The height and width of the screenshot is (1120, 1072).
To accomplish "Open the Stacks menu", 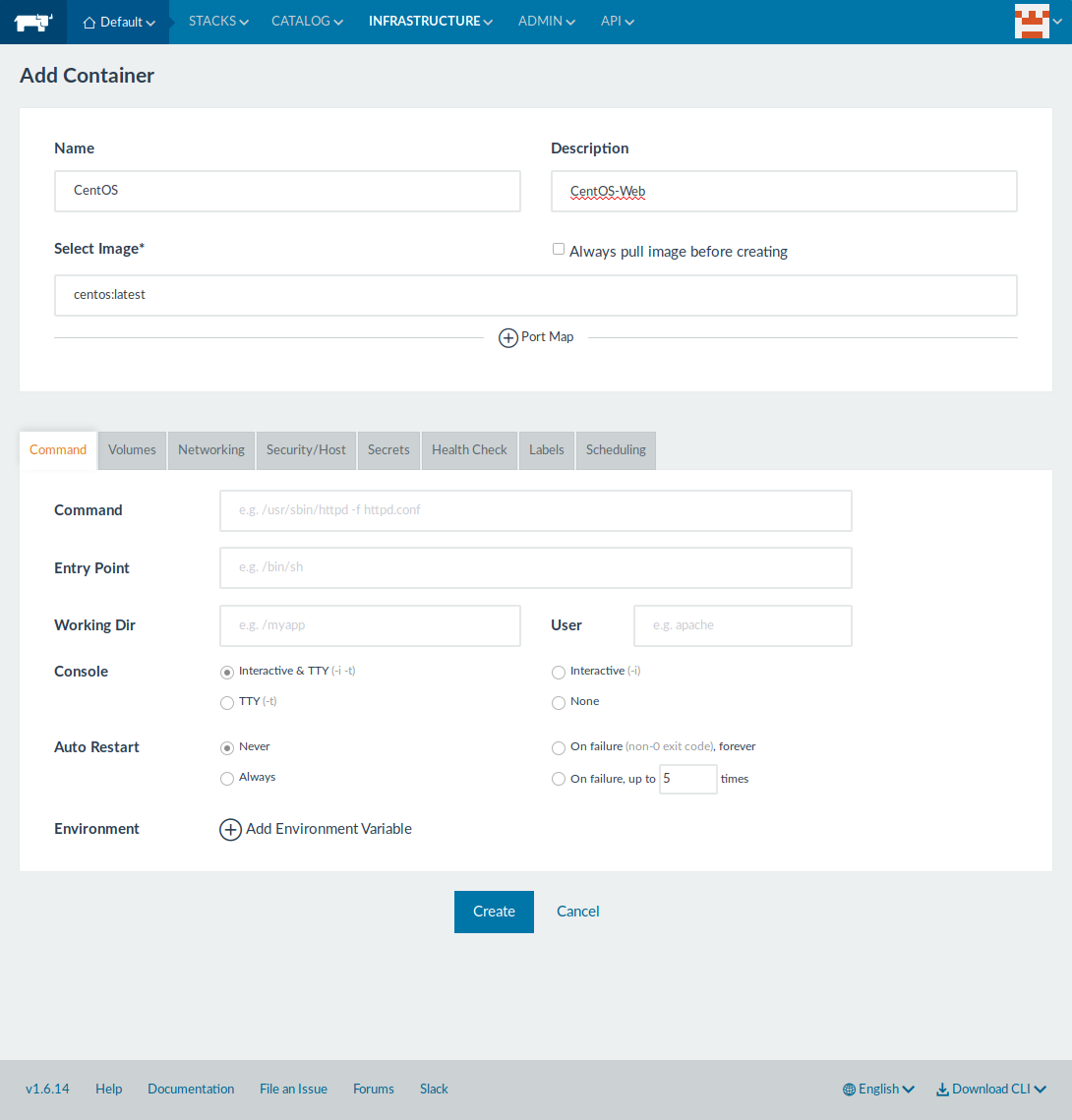I will (218, 21).
